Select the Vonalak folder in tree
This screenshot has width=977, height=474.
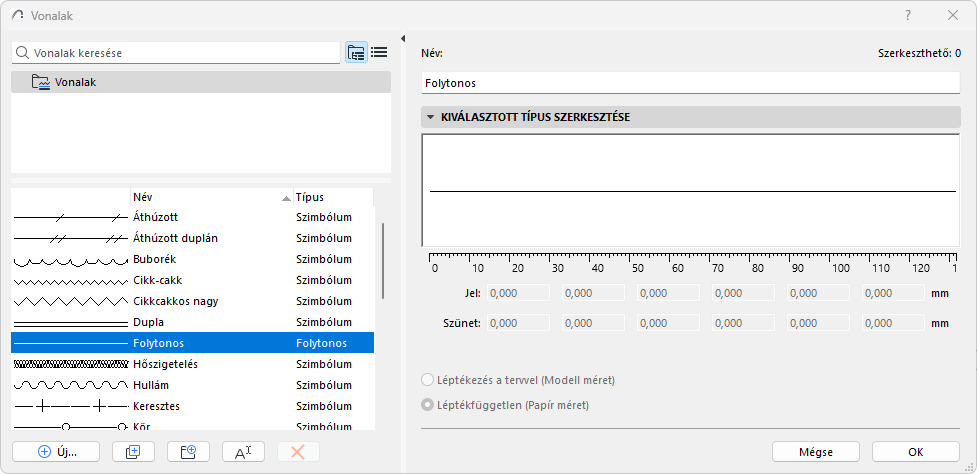click(x=201, y=82)
